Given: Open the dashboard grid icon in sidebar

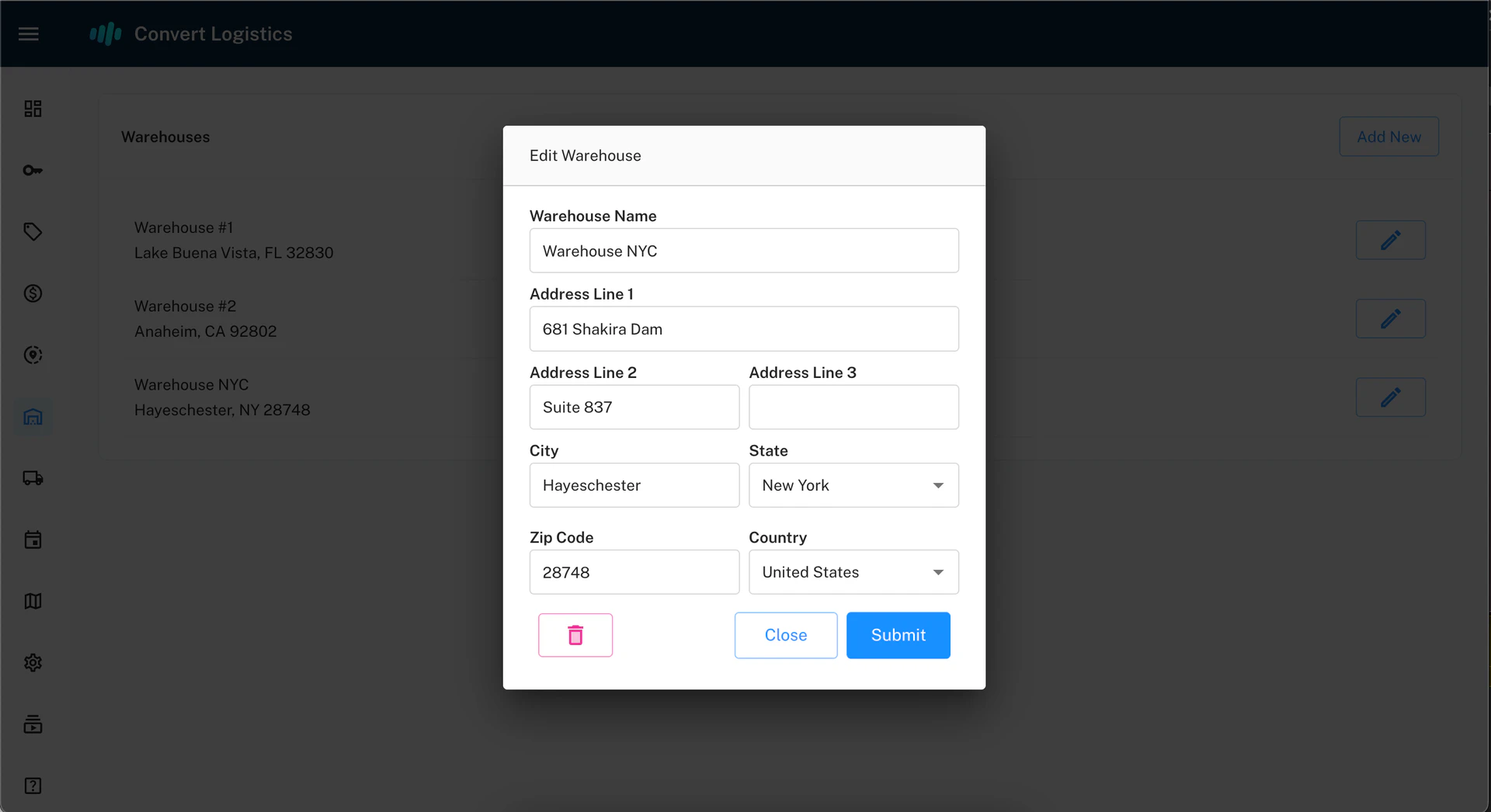Looking at the screenshot, I should coord(33,109).
